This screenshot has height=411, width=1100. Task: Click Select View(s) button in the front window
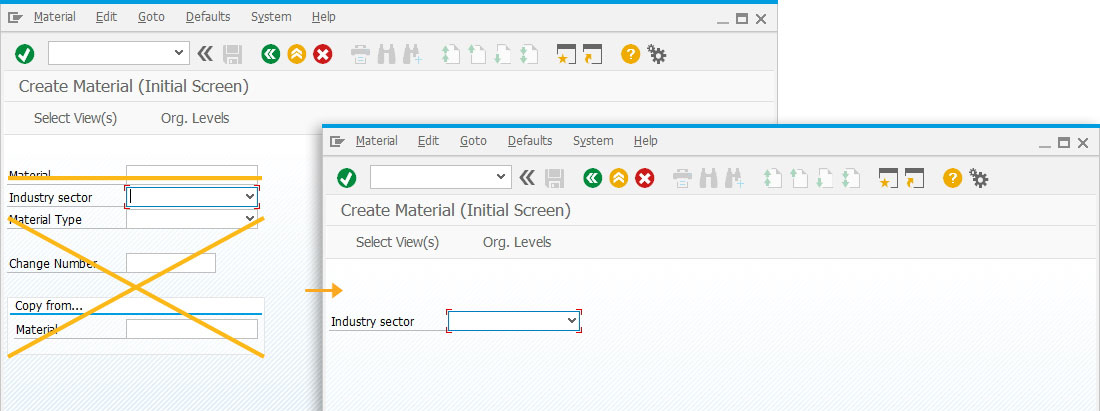click(397, 243)
